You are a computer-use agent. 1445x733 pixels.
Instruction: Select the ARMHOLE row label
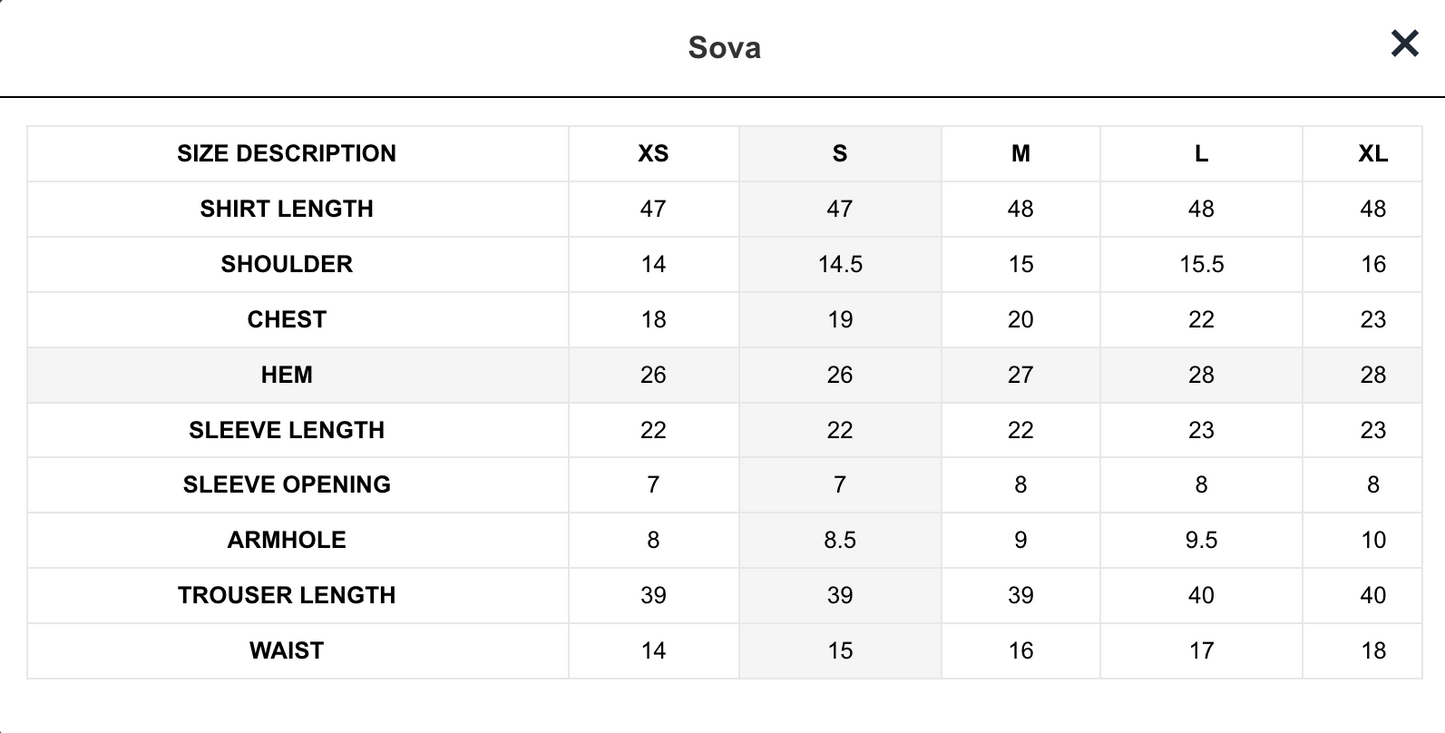[286, 540]
